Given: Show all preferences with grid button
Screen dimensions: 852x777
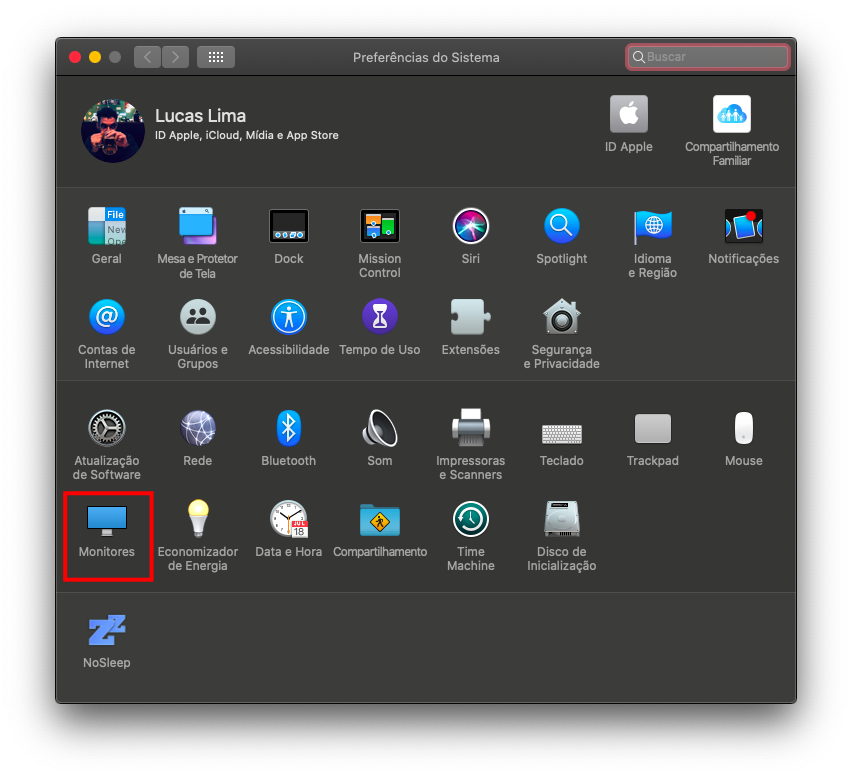Looking at the screenshot, I should (216, 57).
